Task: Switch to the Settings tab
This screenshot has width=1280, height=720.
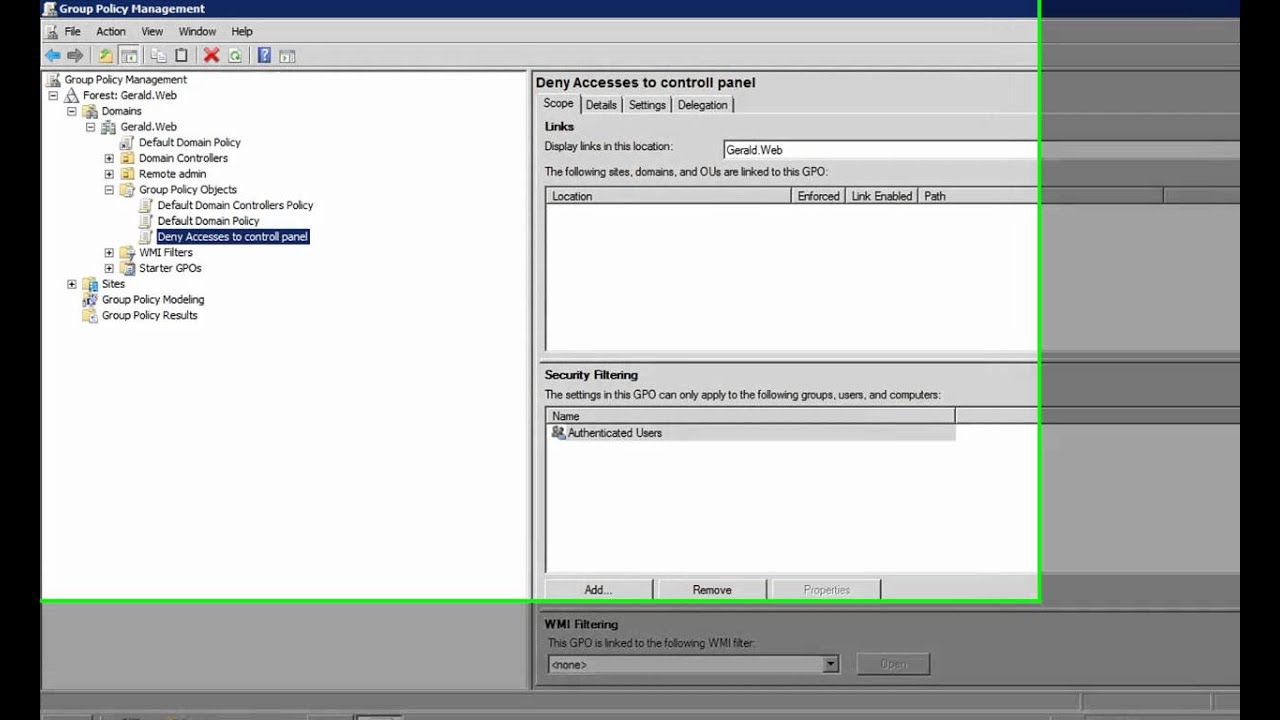Action: [647, 105]
